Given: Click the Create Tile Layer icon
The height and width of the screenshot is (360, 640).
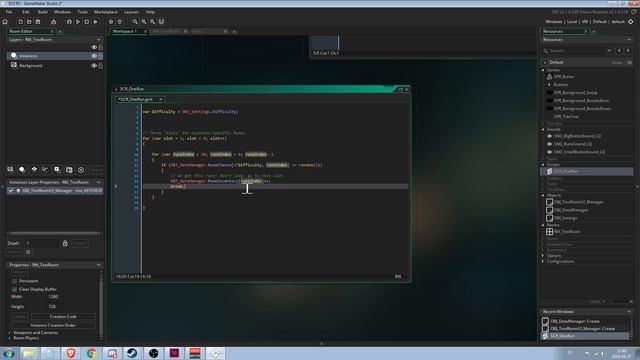Looking at the screenshot, I should pyautogui.click(x=34, y=170).
